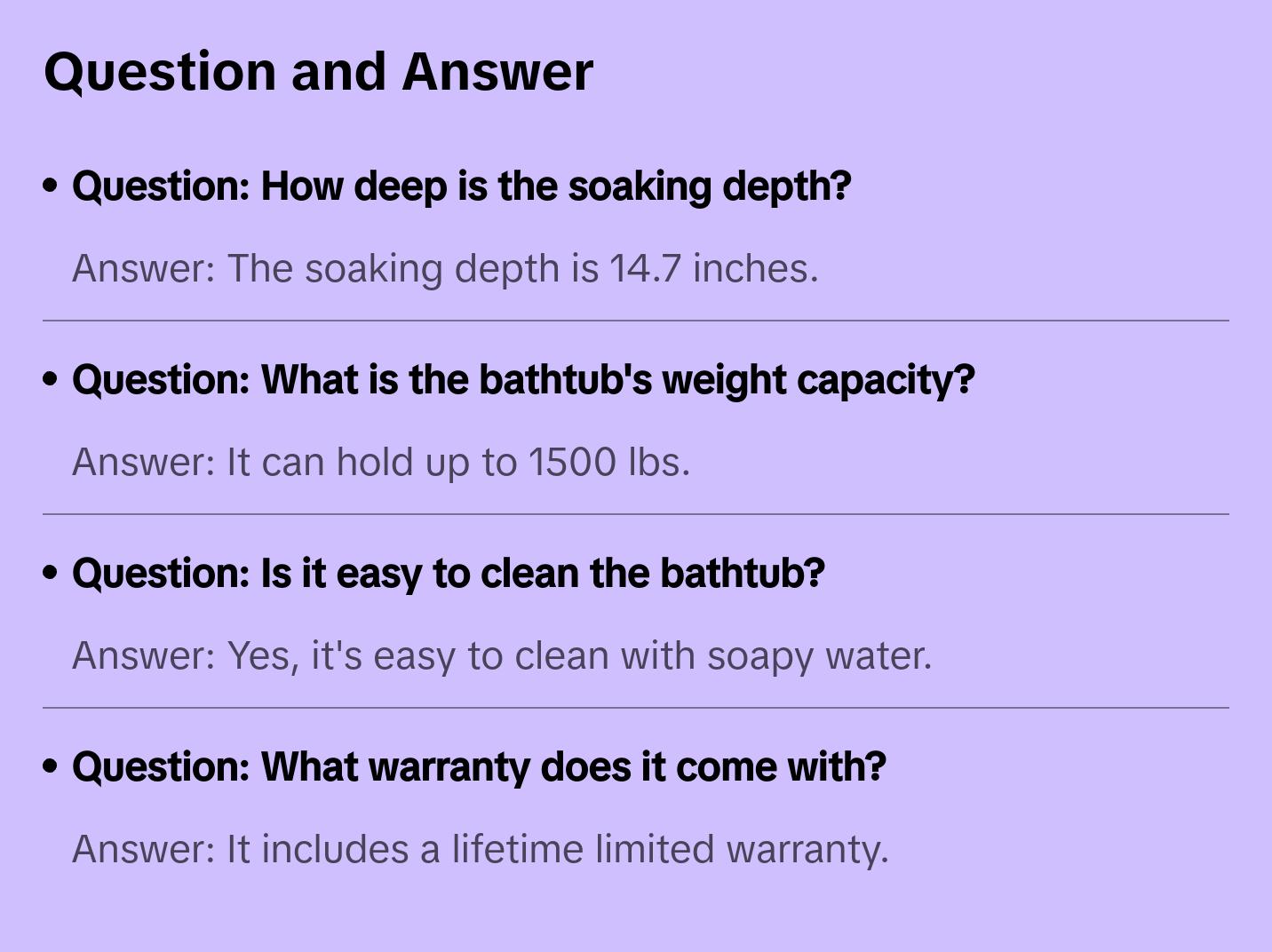1272x952 pixels.
Task: Click the "Answer:" label below the weight capacity question
Action: tap(144, 462)
